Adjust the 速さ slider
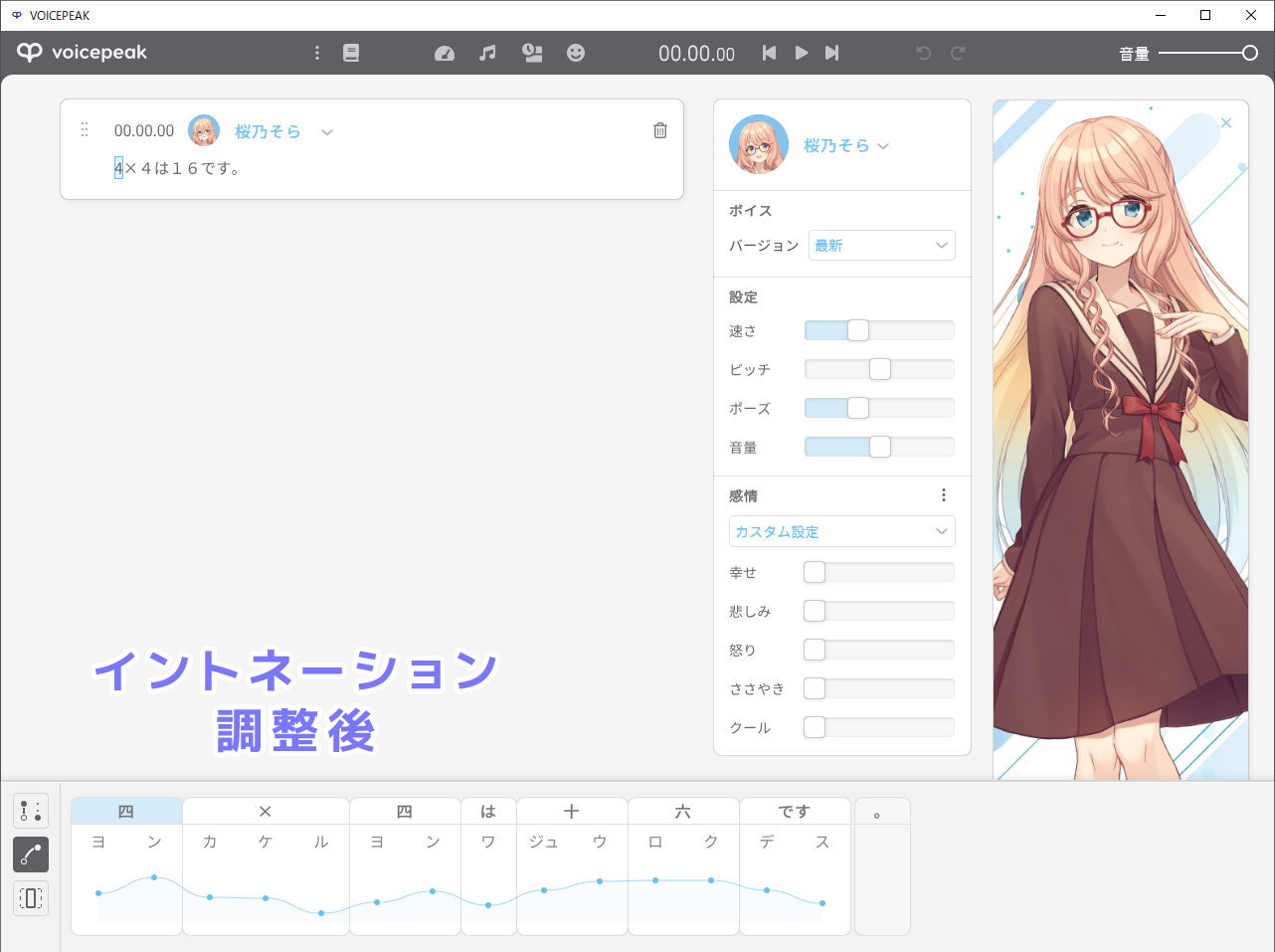The height and width of the screenshot is (952, 1275). coord(879,330)
